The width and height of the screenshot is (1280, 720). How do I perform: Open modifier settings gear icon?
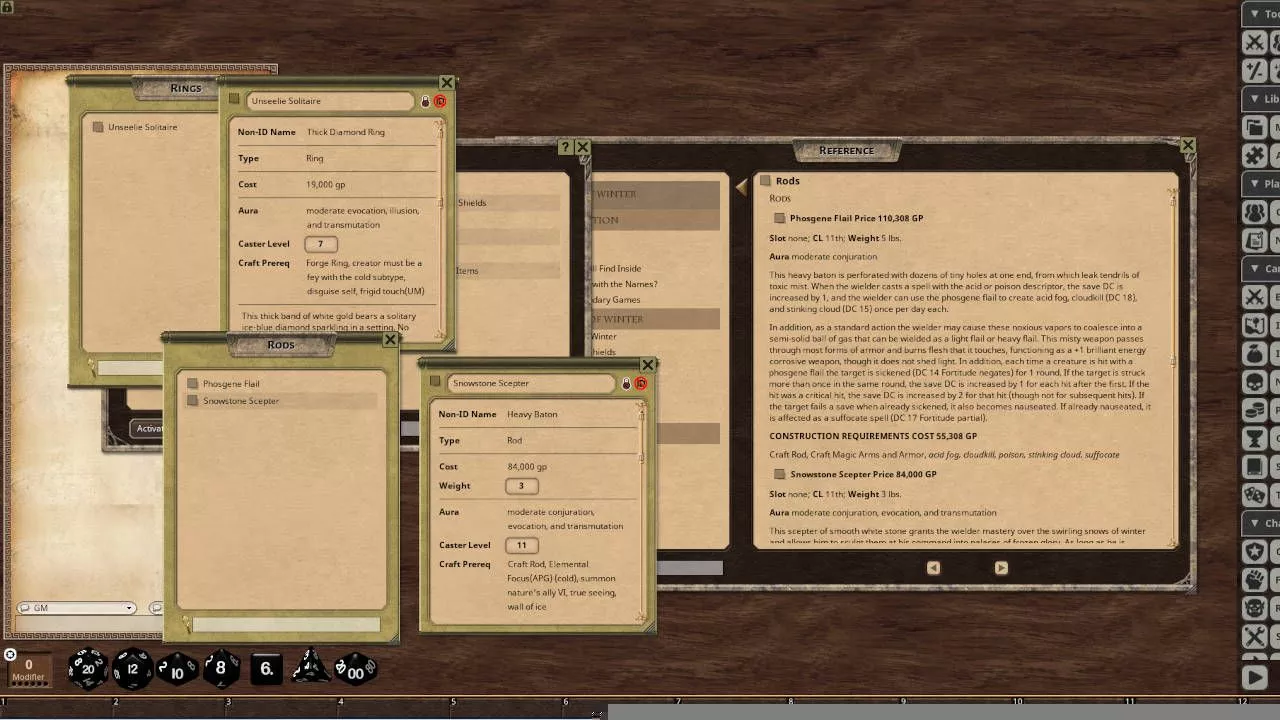(9, 655)
